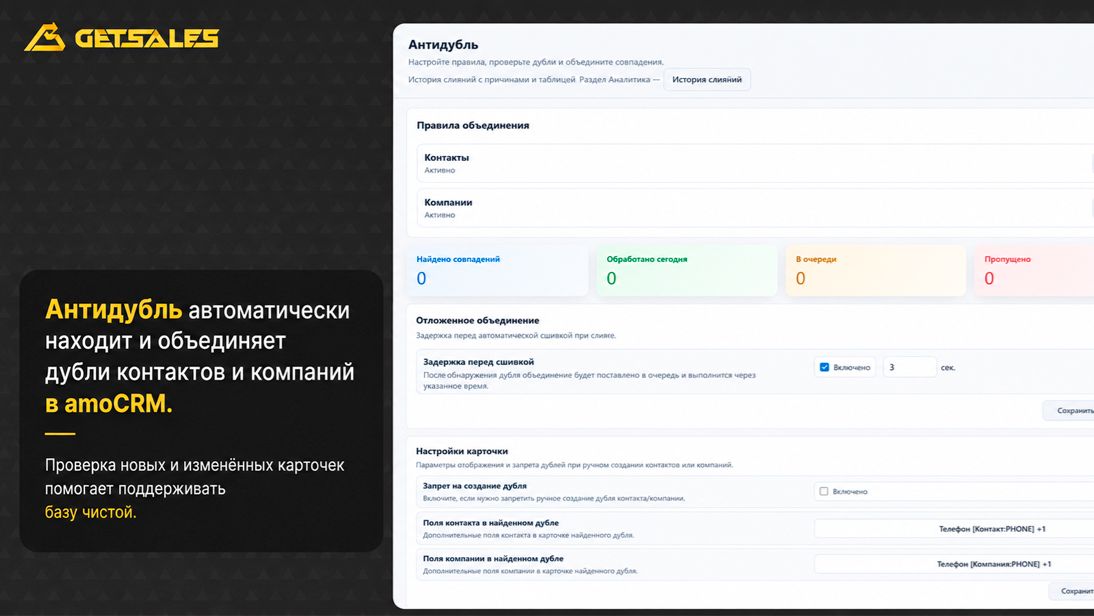Open the Компании merge rule row
The height and width of the screenshot is (616, 1094).
tap(755, 208)
